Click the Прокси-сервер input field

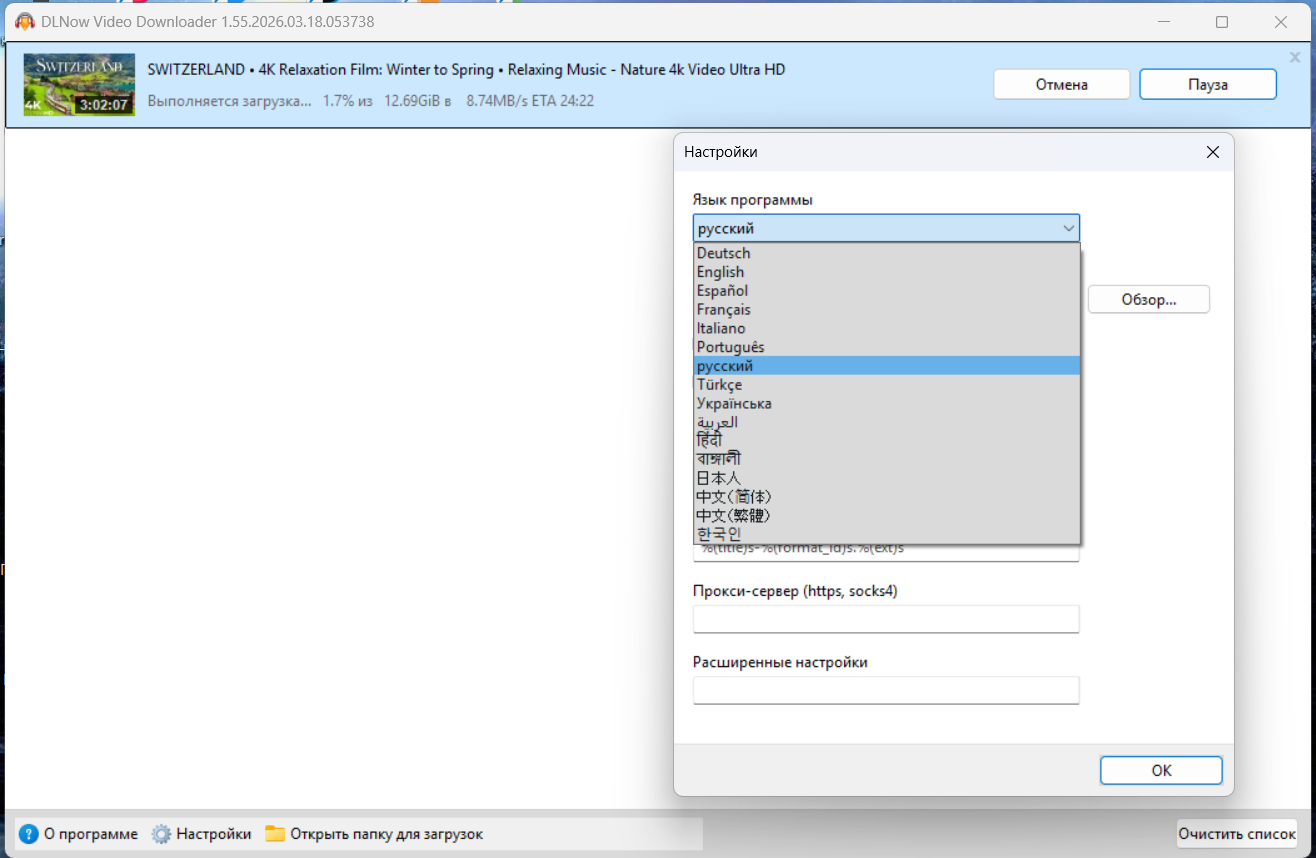pos(885,619)
